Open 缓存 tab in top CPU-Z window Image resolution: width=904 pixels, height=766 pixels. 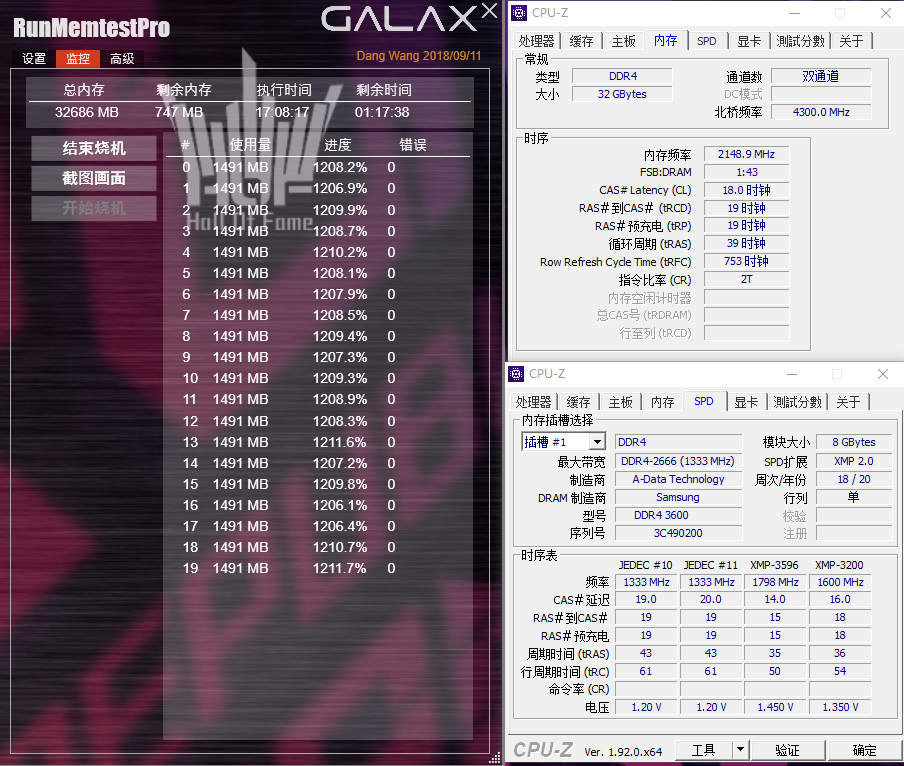pos(581,41)
